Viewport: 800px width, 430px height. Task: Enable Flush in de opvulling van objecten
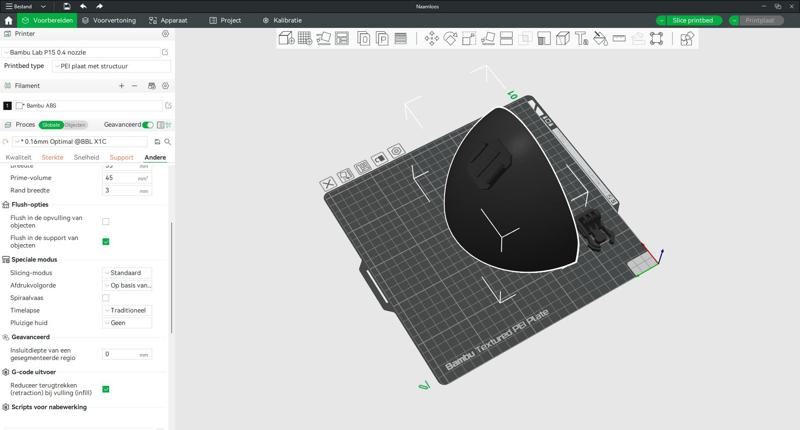point(106,221)
